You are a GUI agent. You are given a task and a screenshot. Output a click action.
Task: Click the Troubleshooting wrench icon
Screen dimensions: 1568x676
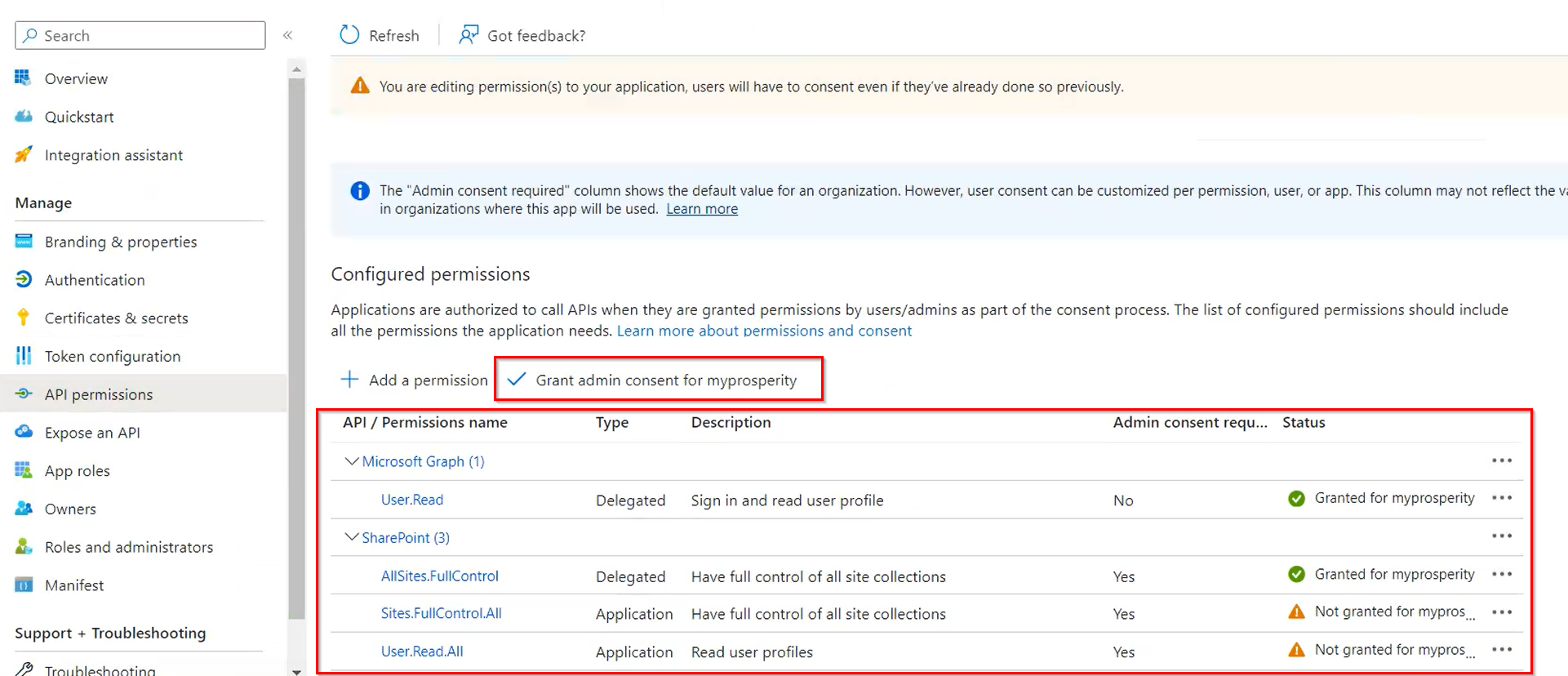click(24, 669)
